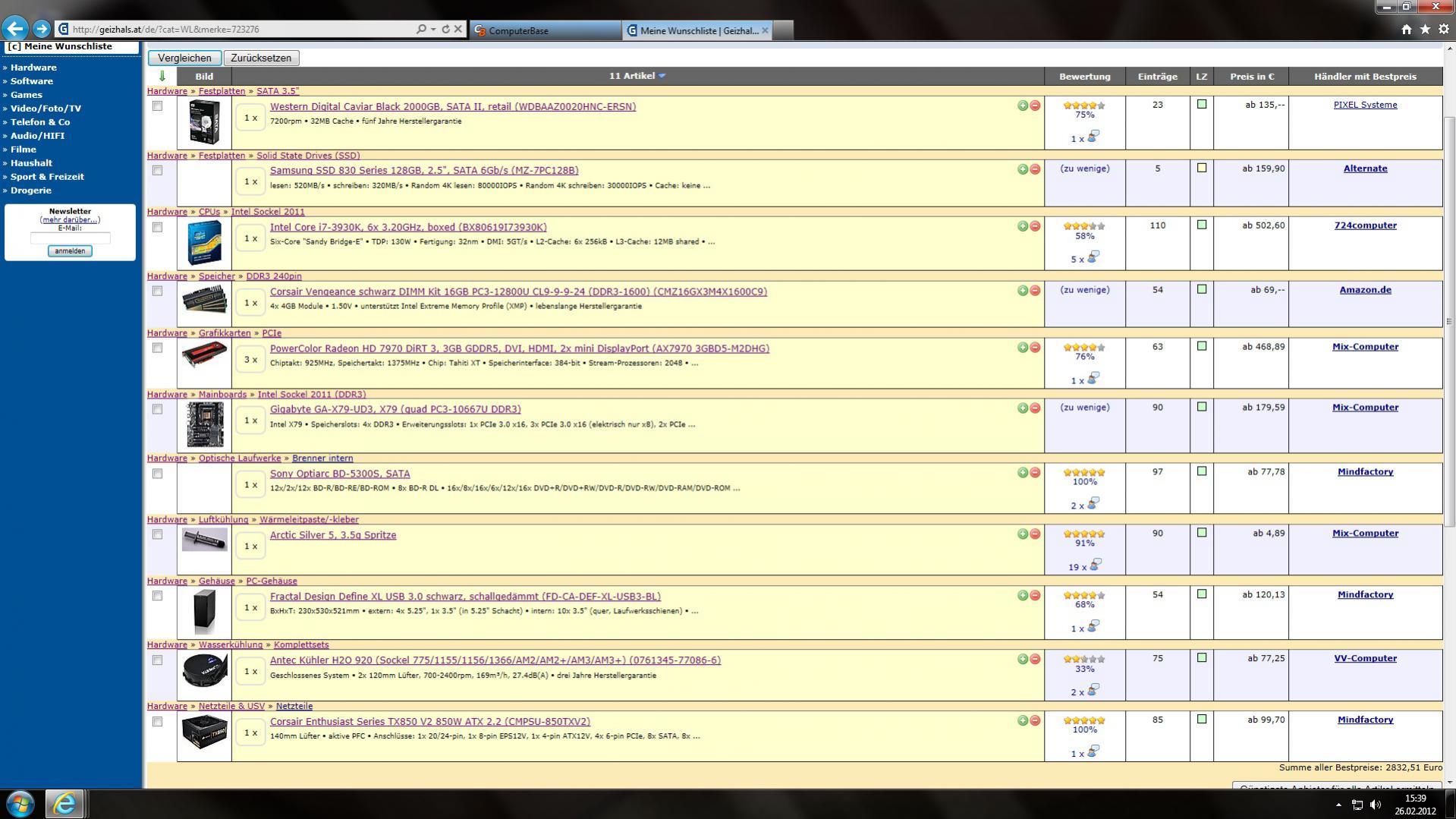Open Audio/HIFI category in sidebar

tap(37, 136)
